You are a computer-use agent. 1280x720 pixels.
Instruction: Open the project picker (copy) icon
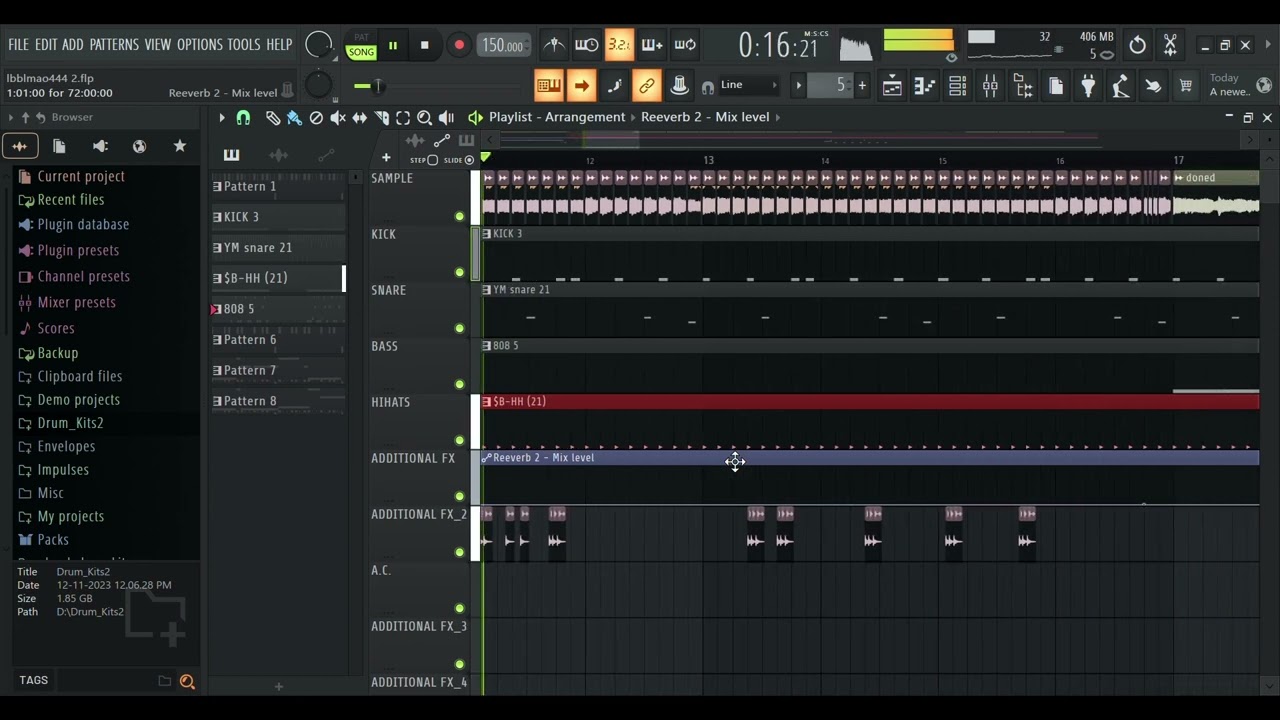[1056, 86]
